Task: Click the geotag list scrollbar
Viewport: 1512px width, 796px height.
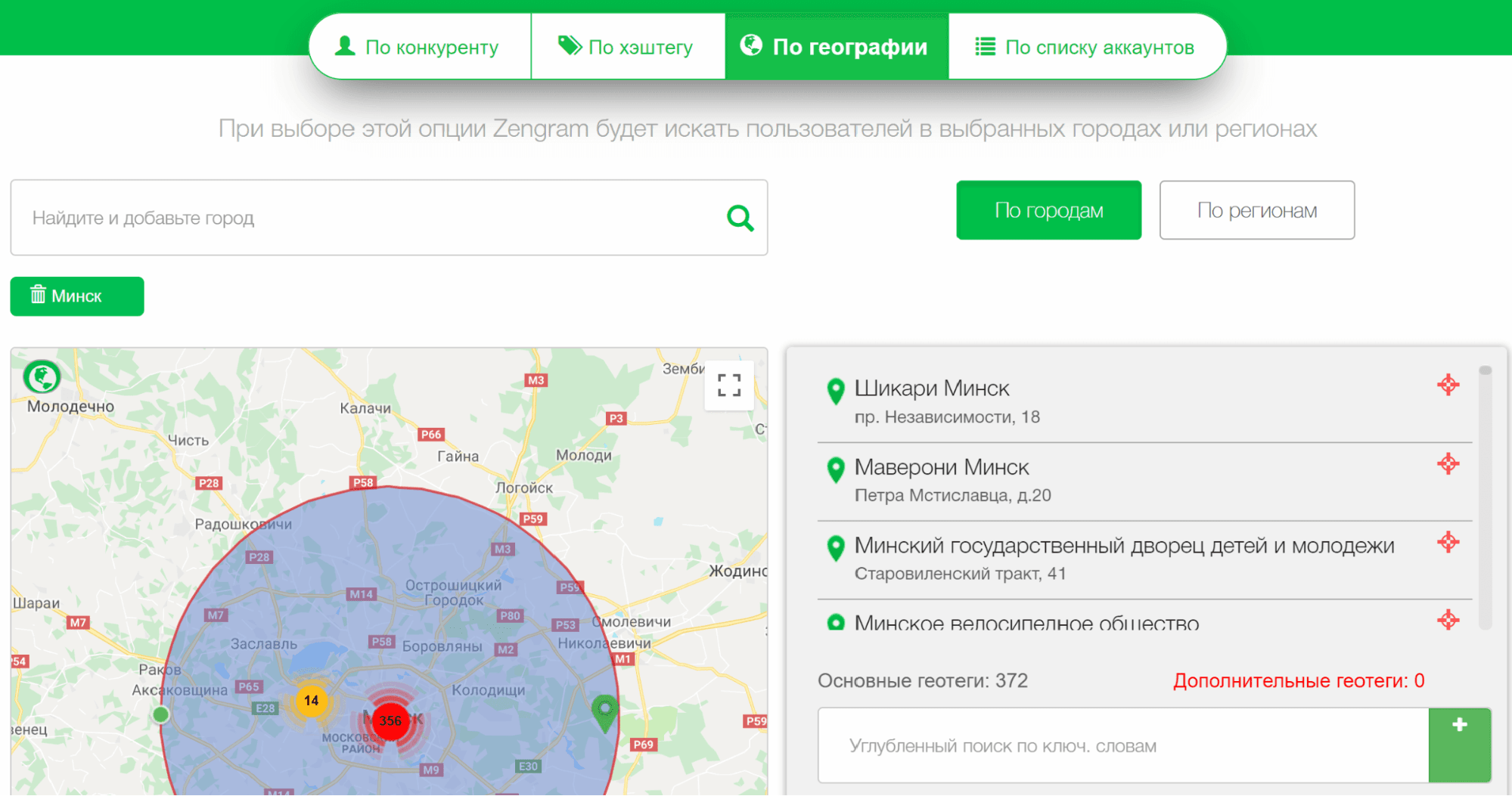Action: click(x=1486, y=497)
